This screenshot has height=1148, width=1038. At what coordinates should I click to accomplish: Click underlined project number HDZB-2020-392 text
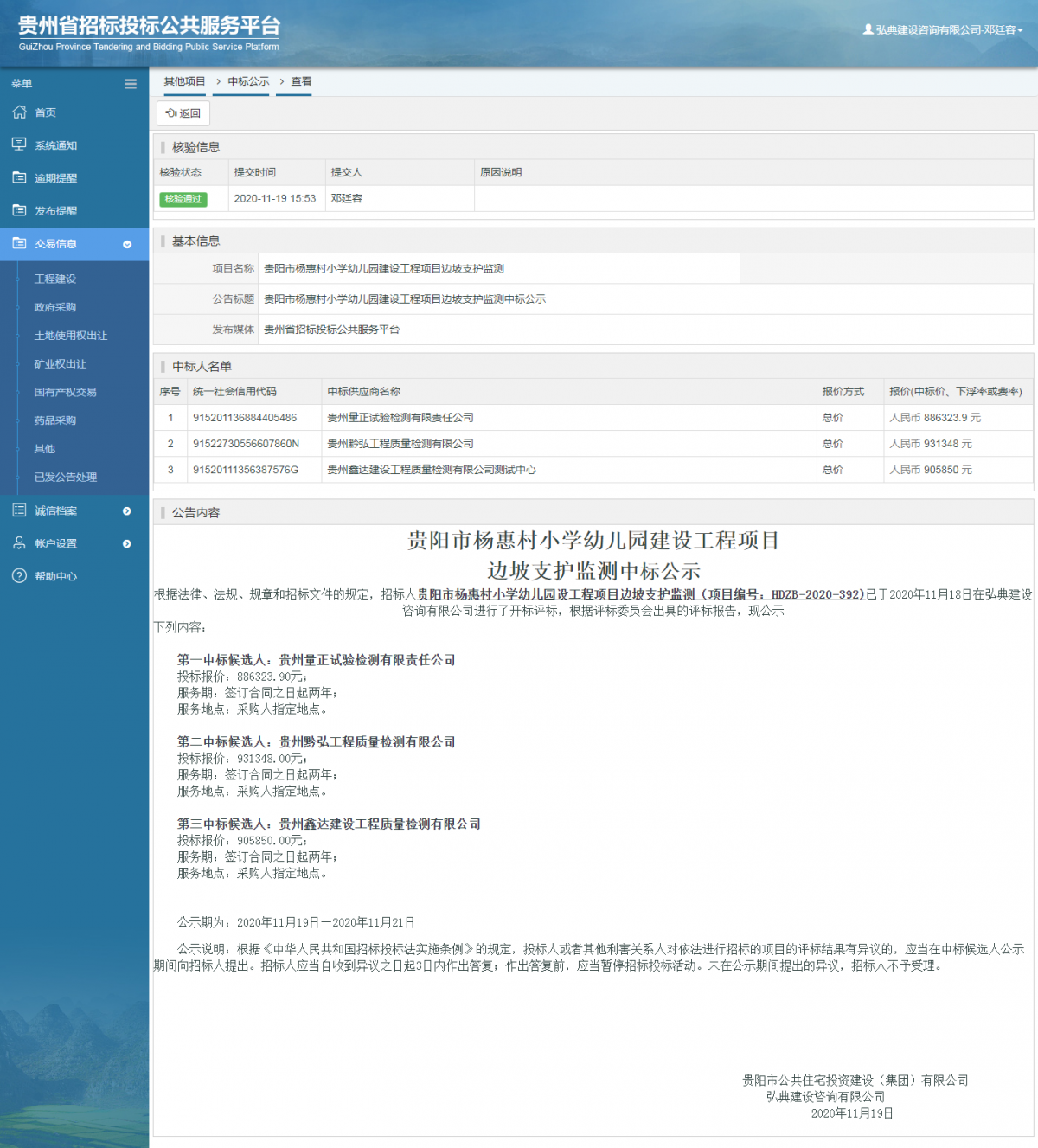(x=818, y=594)
